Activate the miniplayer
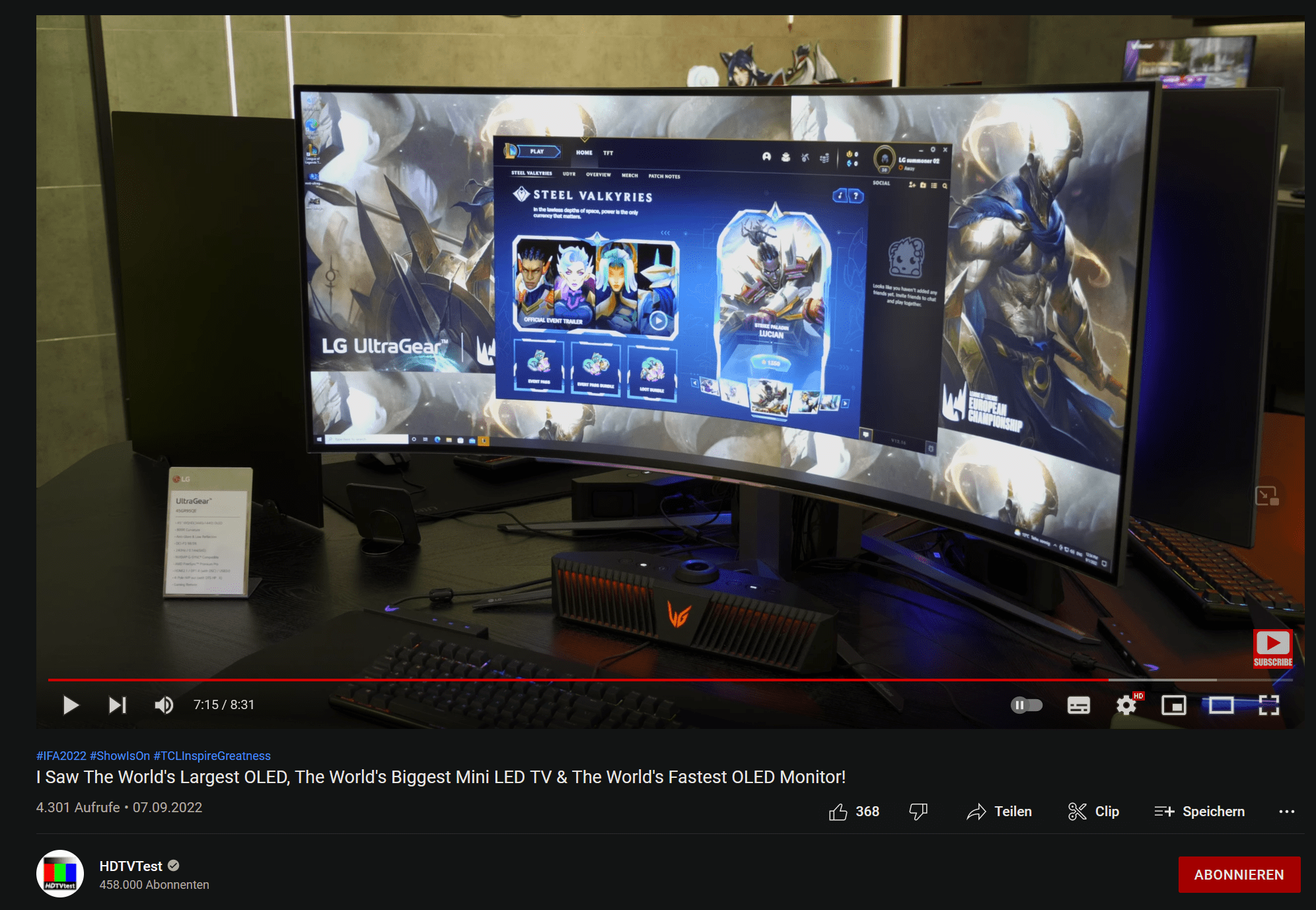Image resolution: width=1316 pixels, height=910 pixels. (1173, 706)
